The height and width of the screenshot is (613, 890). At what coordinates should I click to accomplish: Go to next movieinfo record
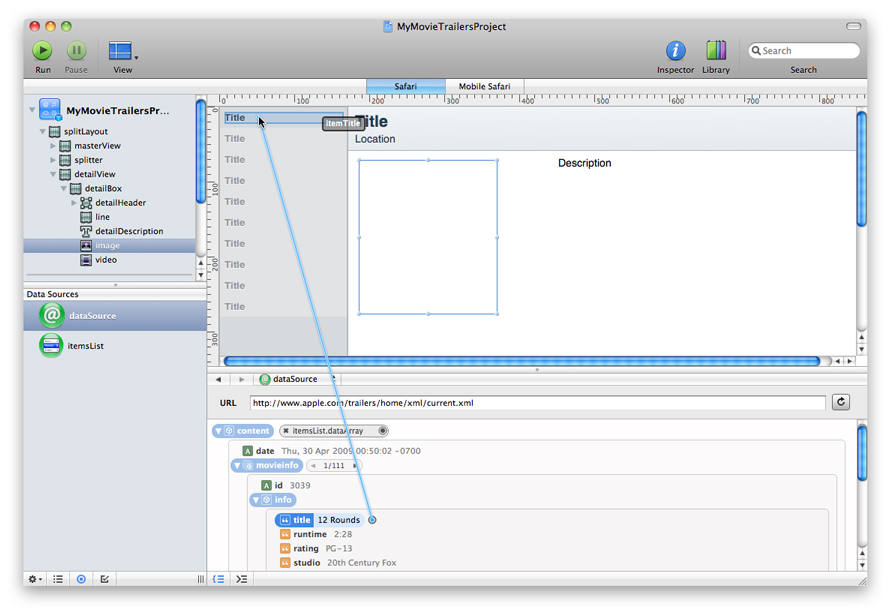(354, 466)
